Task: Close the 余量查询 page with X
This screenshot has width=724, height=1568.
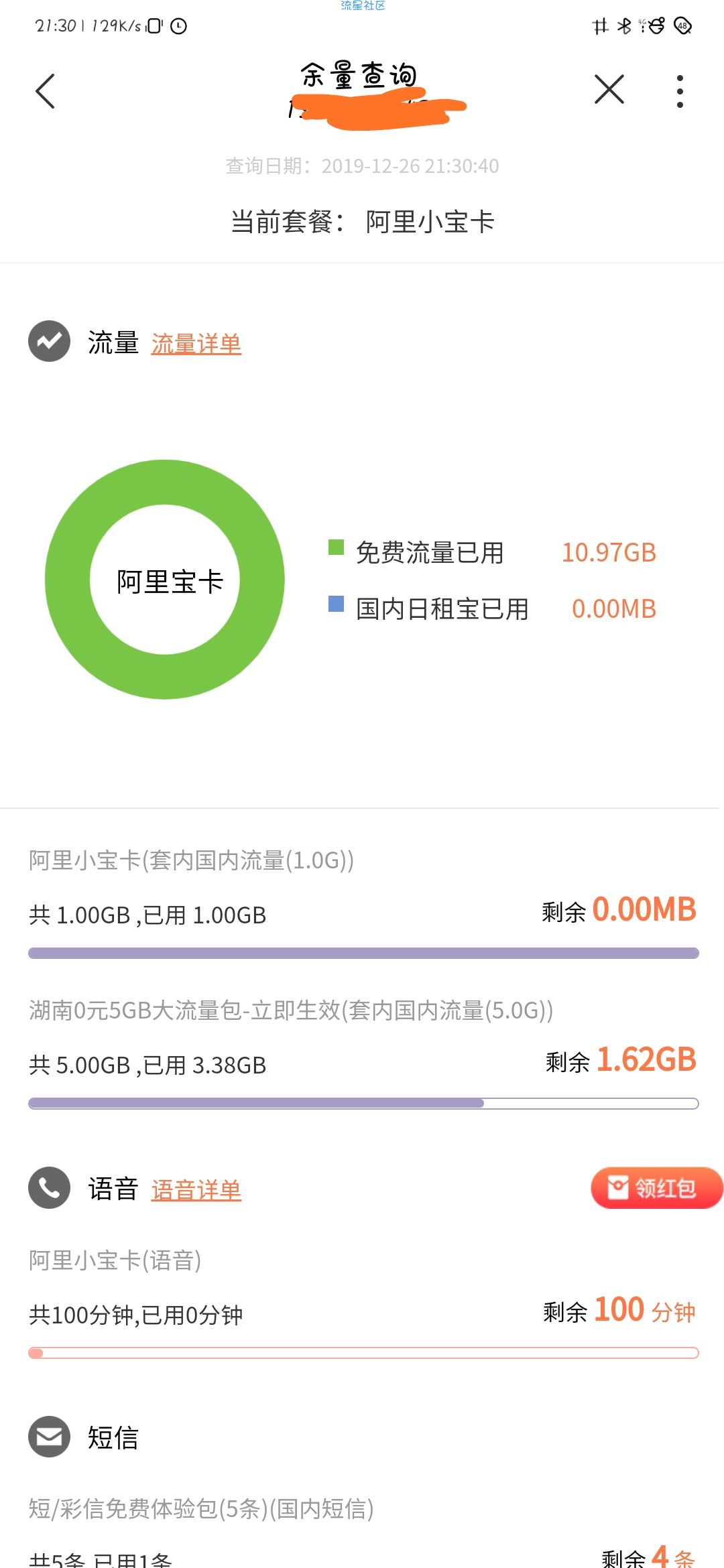Action: point(609,89)
